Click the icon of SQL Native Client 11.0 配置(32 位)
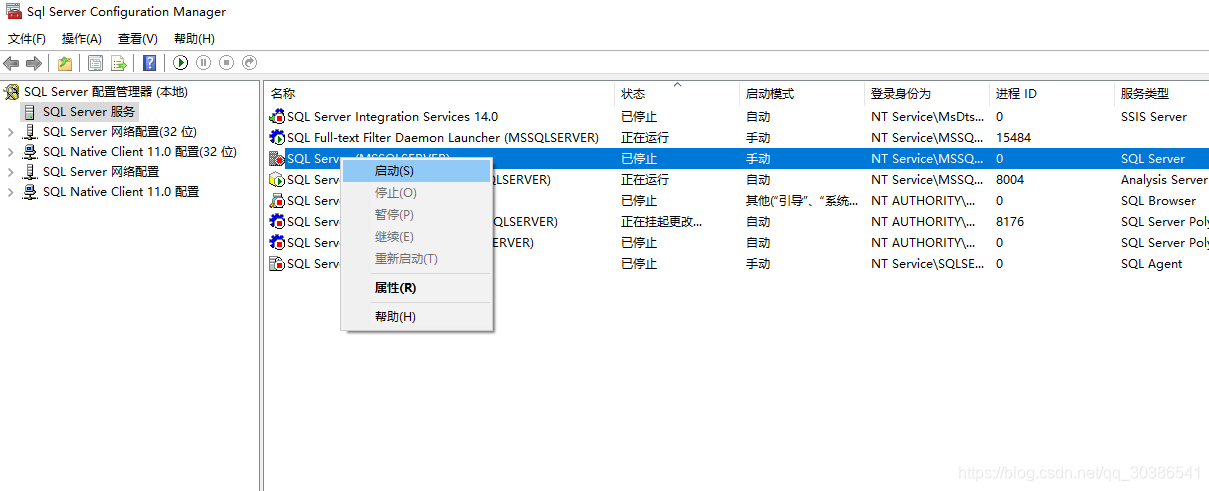 tap(30, 152)
